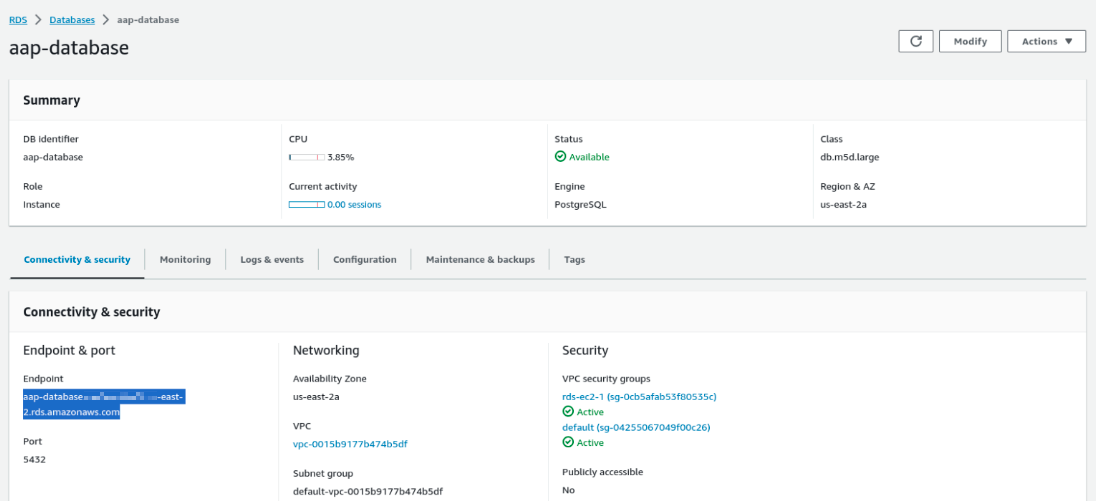
Task: Click Active check icon under default group
Action: 568,442
